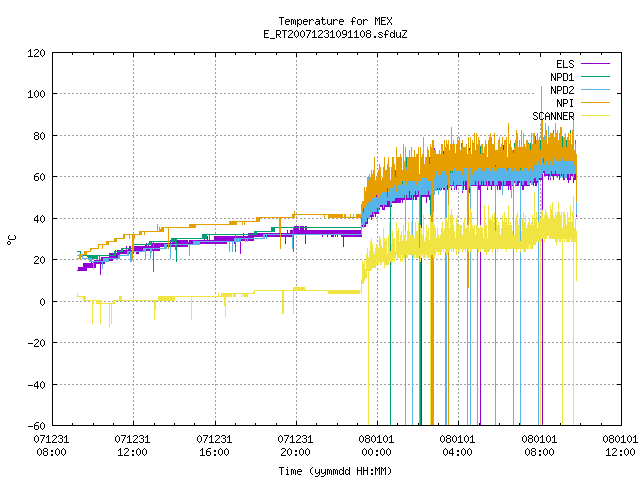The width and height of the screenshot is (640, 480).
Task: Click the y-axis label -60
Action: pyautogui.click(x=36, y=426)
